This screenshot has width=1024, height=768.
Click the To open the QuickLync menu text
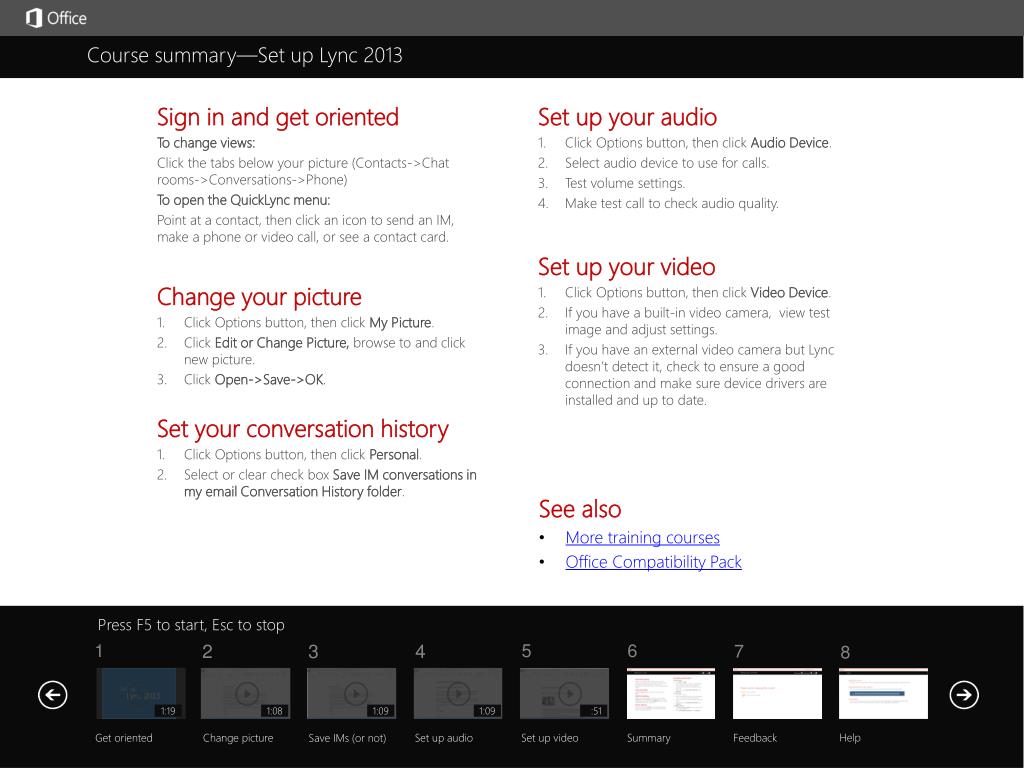(244, 200)
